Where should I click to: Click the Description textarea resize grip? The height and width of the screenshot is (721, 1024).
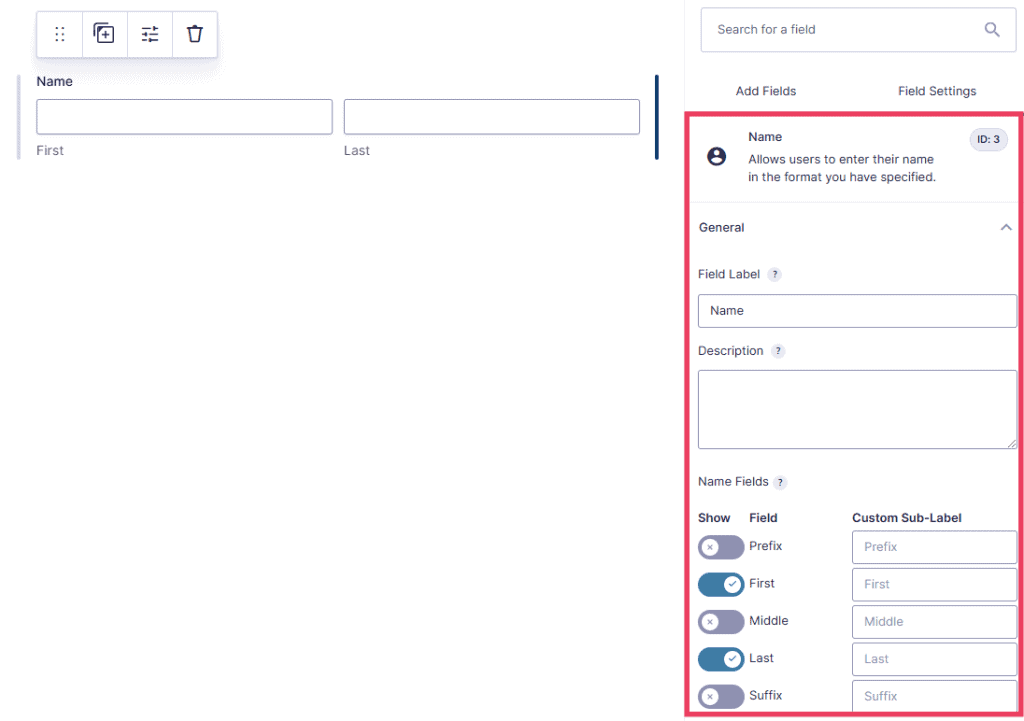click(1011, 443)
